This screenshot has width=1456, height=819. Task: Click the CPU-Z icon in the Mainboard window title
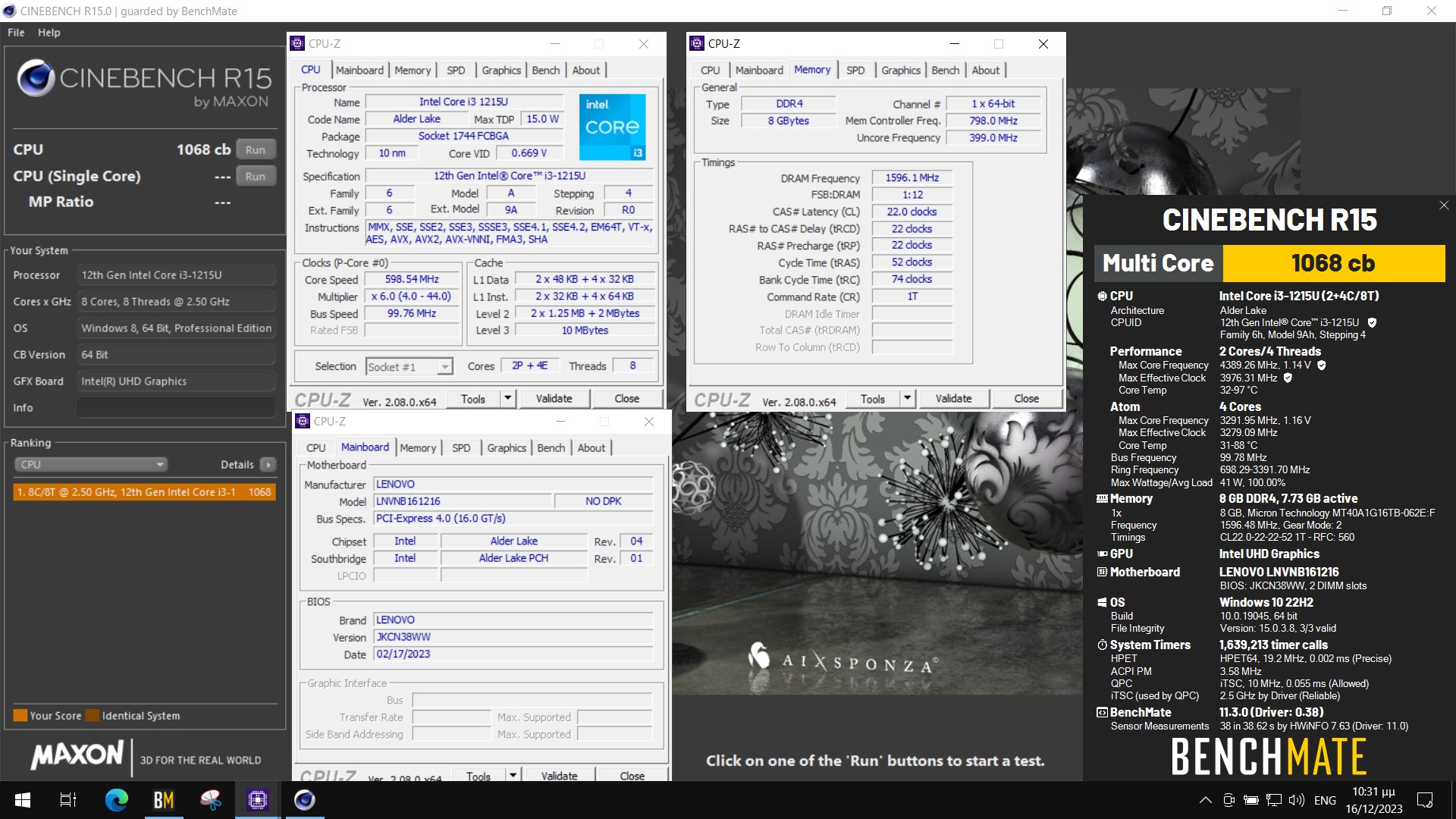point(303,421)
